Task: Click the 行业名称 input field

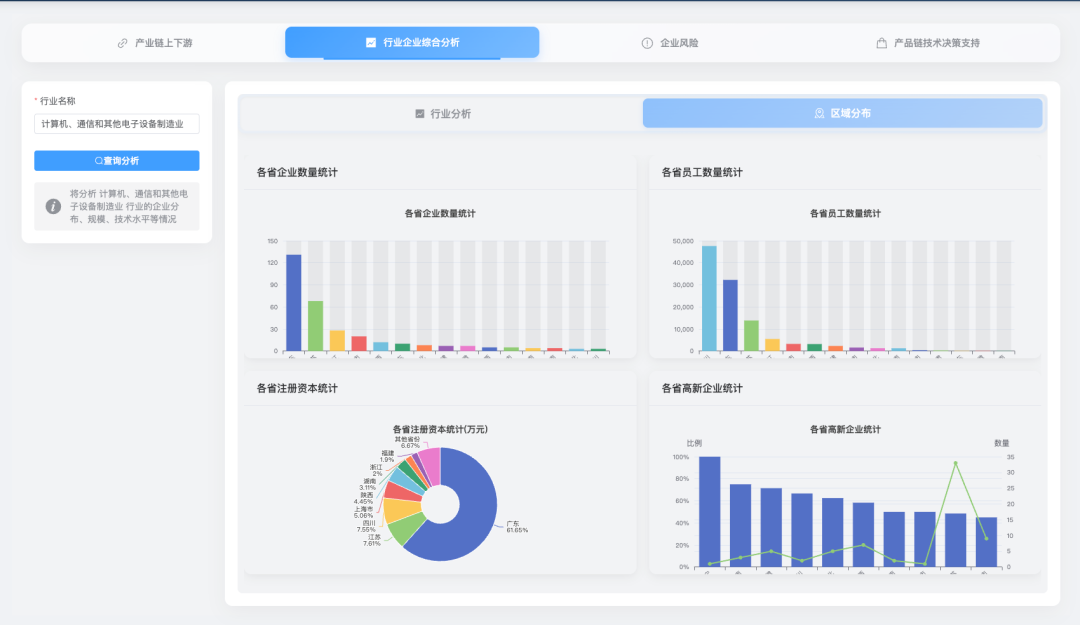Action: click(116, 124)
